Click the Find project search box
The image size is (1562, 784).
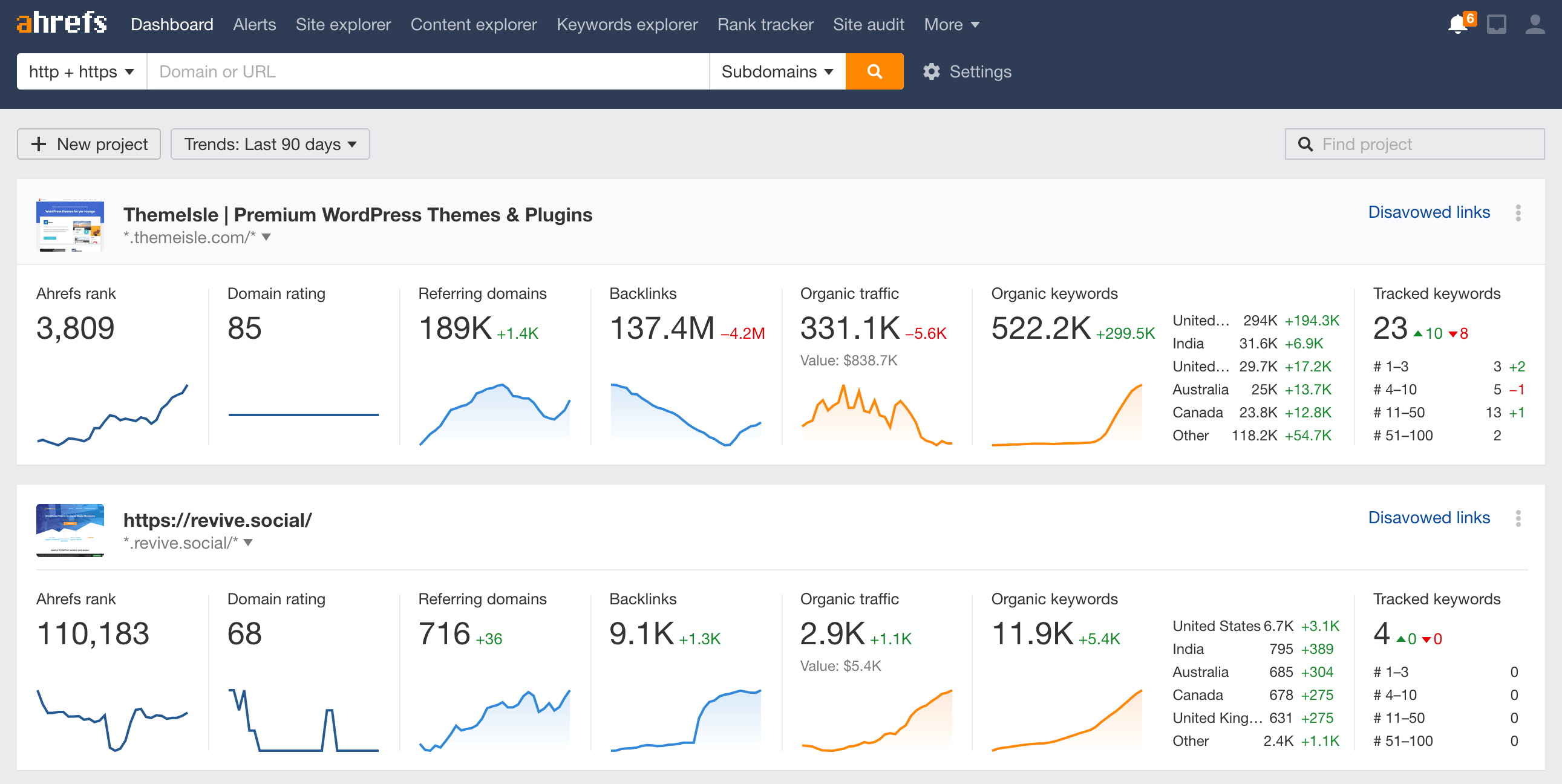(x=1413, y=144)
